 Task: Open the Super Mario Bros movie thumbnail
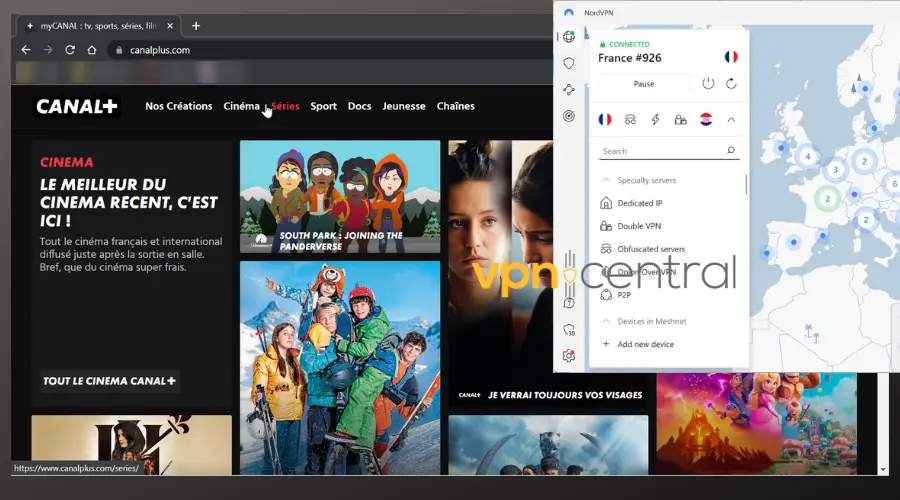757,424
